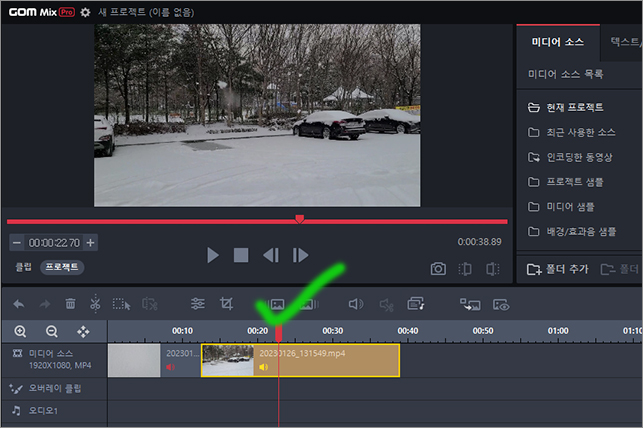This screenshot has height=428, width=643.
Task: Select the 오디오1 track header
Action: pos(55,410)
